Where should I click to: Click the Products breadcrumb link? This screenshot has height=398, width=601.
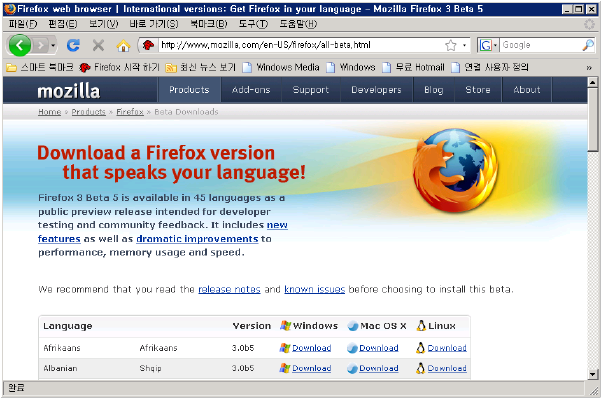point(89,112)
